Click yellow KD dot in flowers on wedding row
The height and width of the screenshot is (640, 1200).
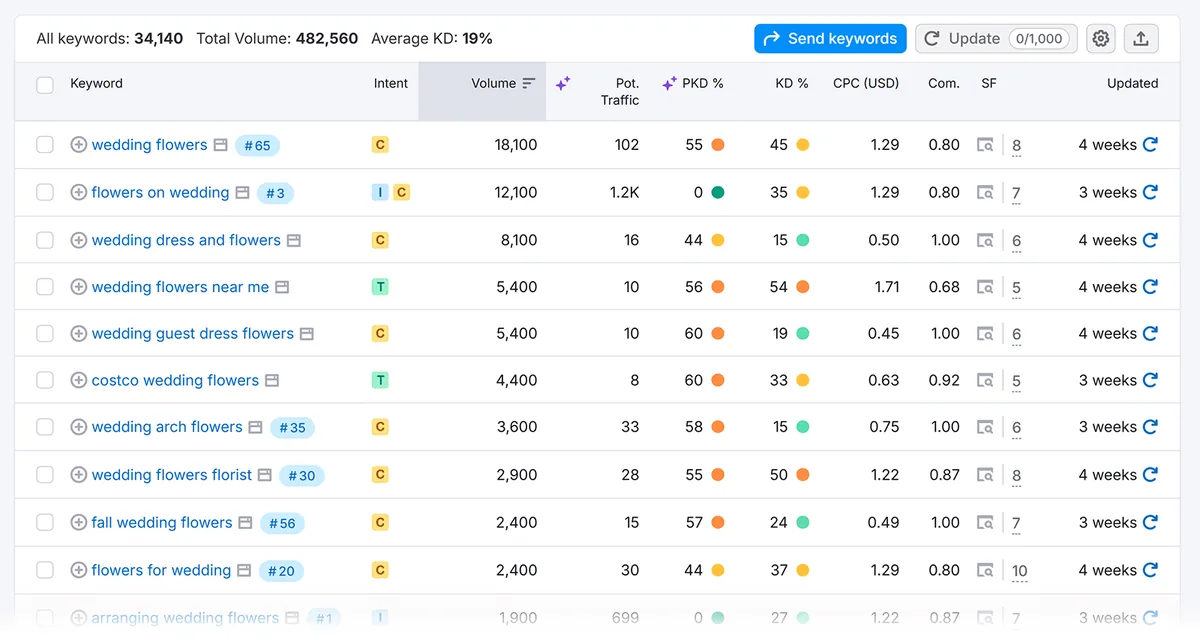click(802, 192)
